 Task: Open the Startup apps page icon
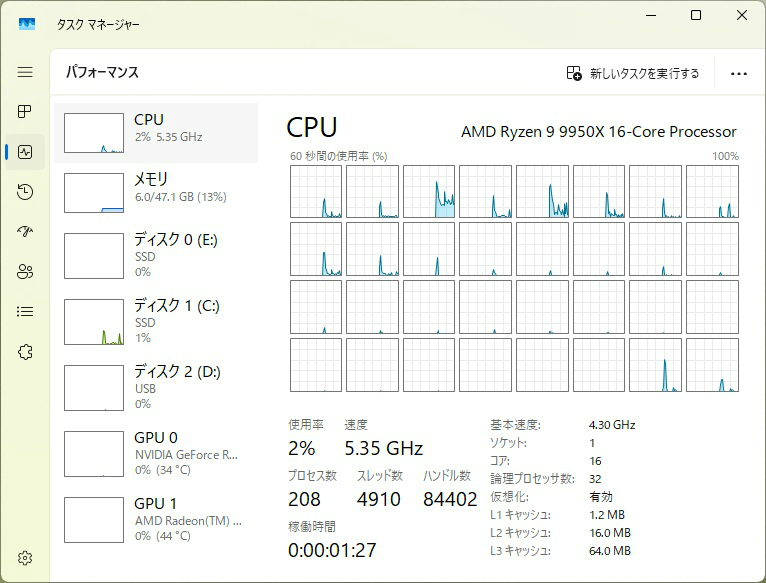25,231
